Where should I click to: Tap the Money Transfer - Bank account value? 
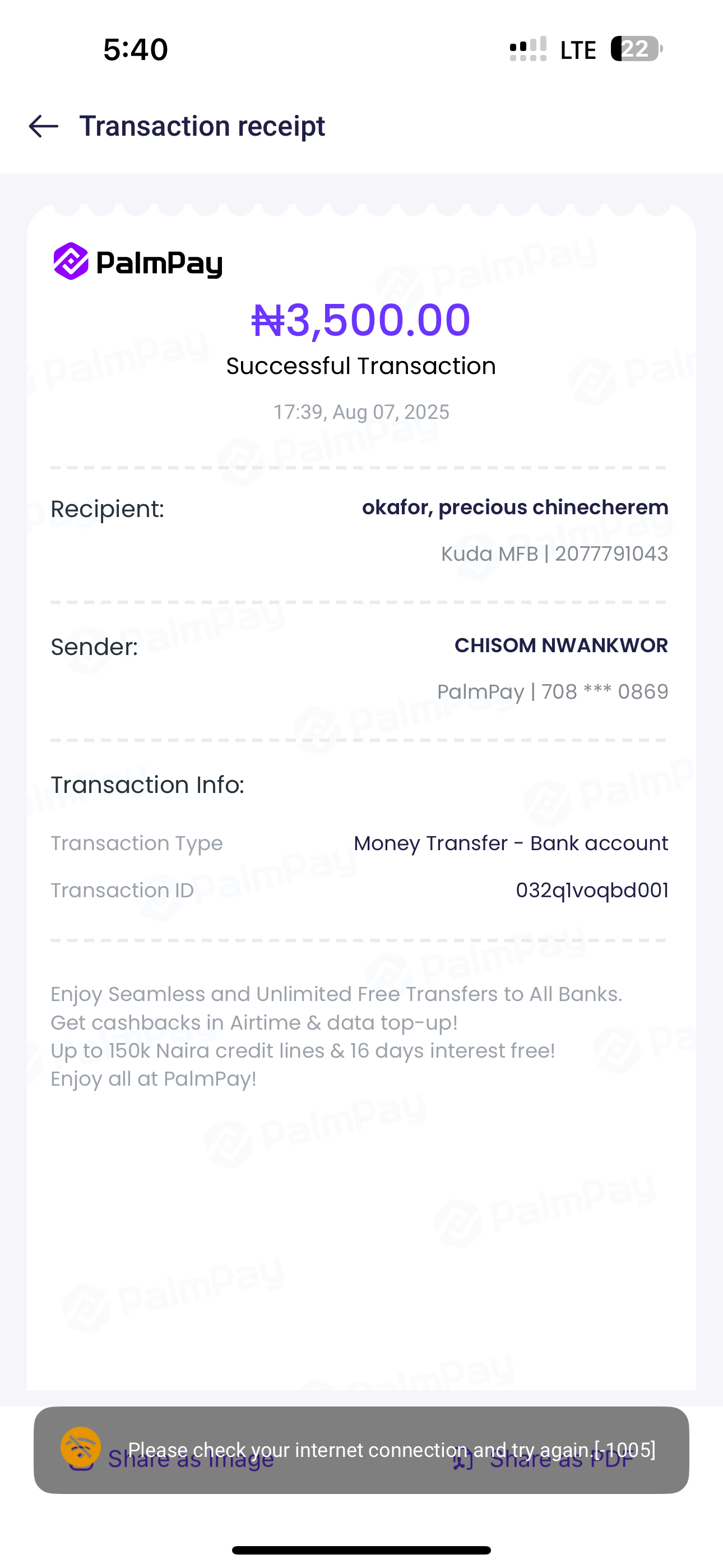[511, 843]
